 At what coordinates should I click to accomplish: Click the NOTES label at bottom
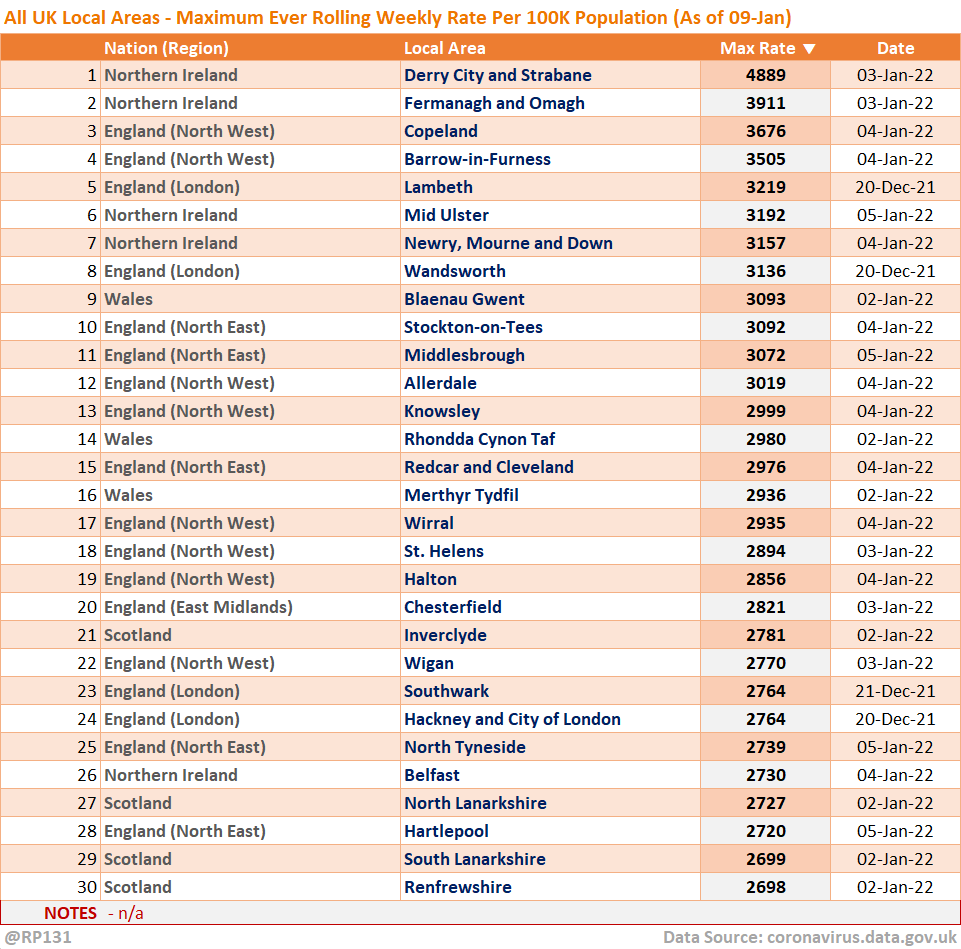click(x=70, y=912)
